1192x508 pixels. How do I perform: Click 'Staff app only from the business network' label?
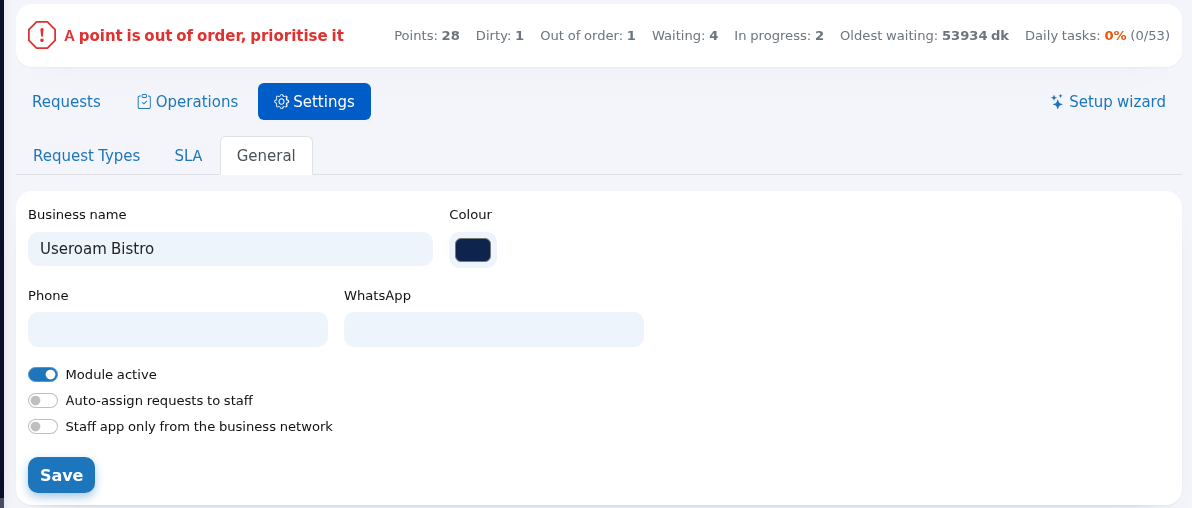[199, 427]
